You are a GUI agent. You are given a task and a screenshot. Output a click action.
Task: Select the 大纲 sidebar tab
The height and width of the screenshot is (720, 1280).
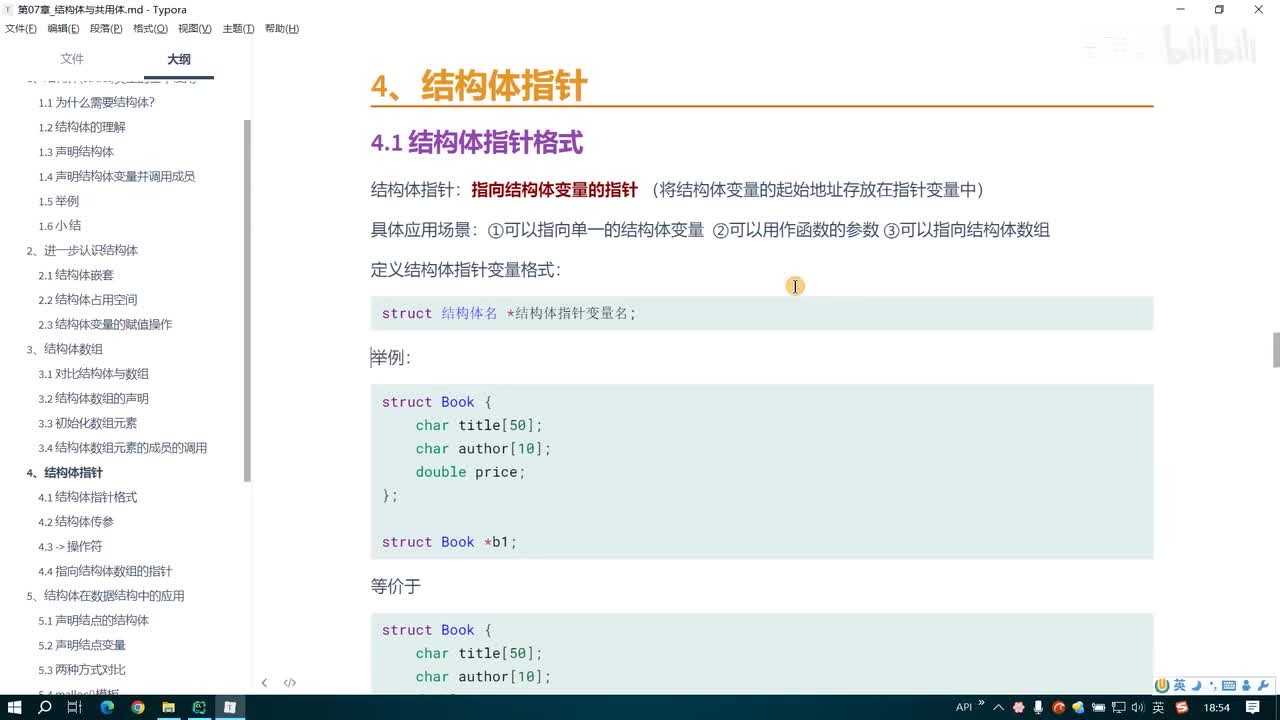coord(179,59)
